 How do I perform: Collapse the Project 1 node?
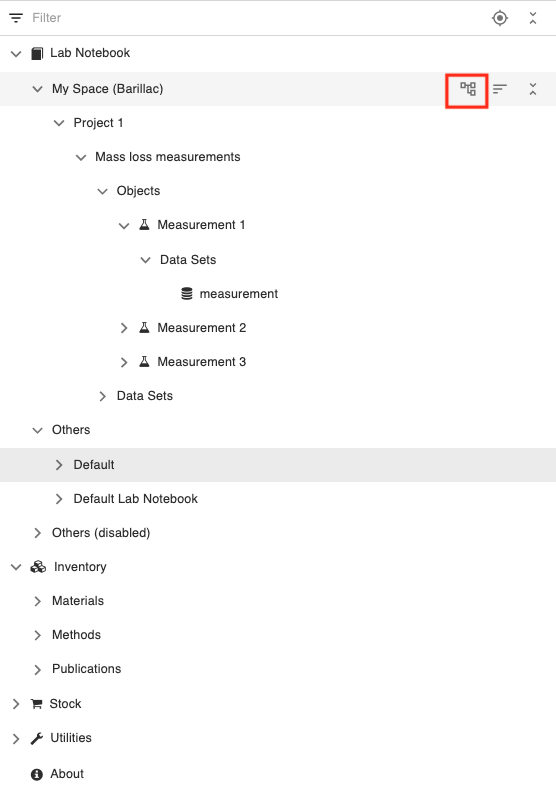(x=59, y=123)
